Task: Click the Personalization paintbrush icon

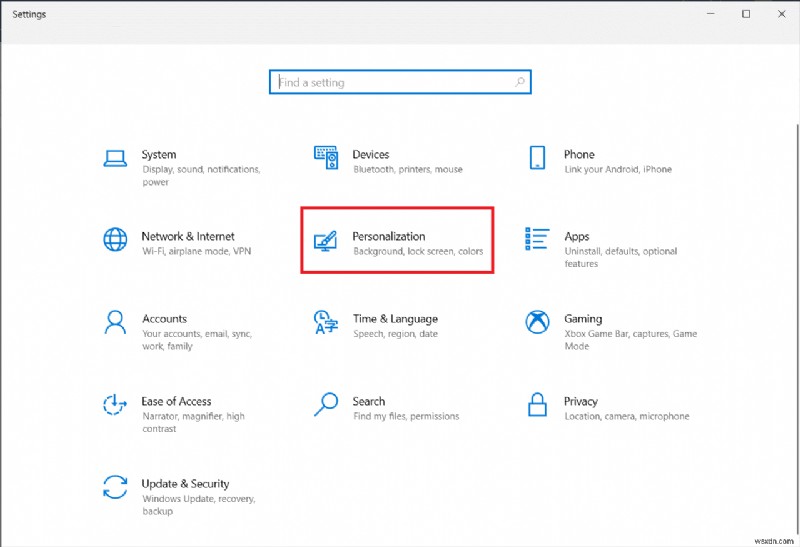Action: click(x=326, y=240)
